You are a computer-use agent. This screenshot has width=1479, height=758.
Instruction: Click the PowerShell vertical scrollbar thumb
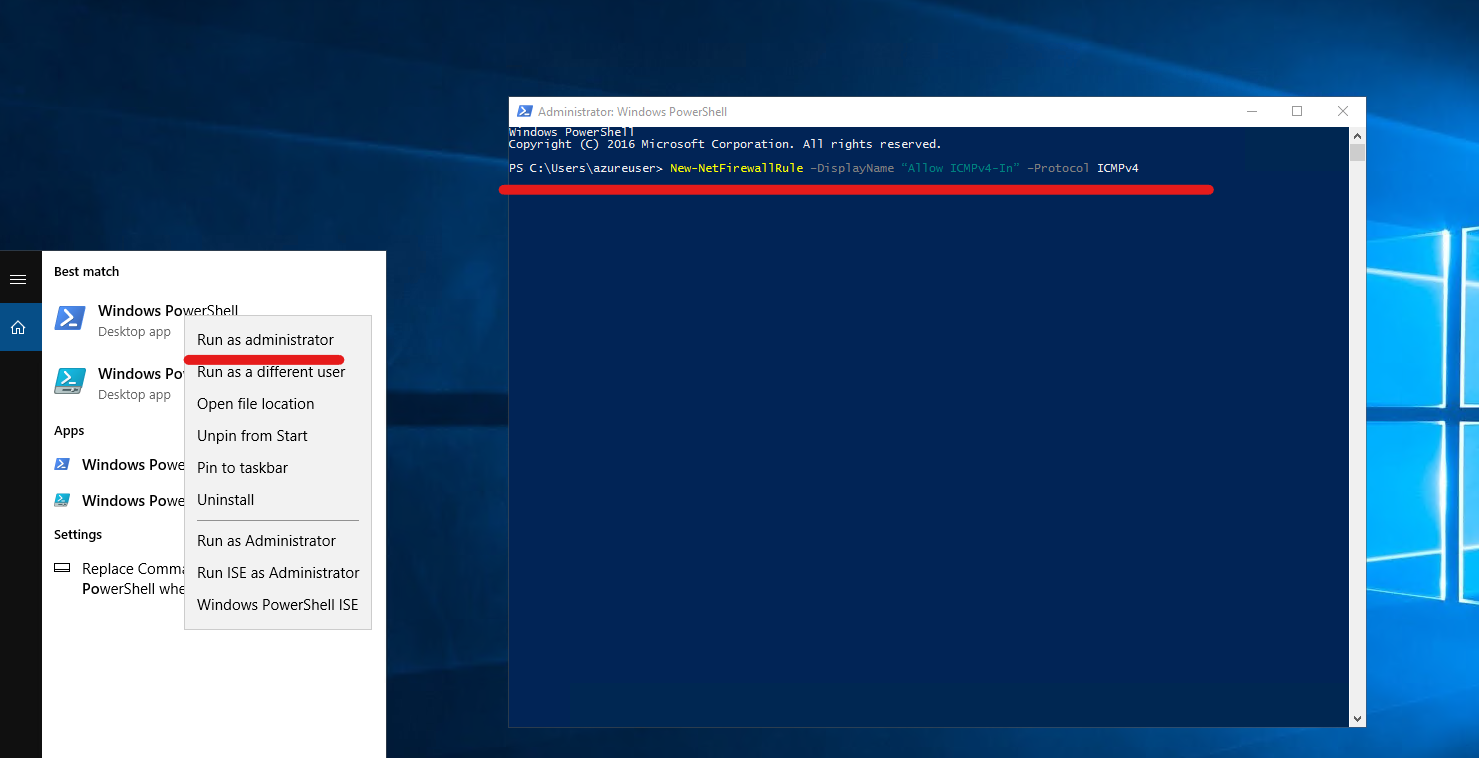coord(1357,152)
